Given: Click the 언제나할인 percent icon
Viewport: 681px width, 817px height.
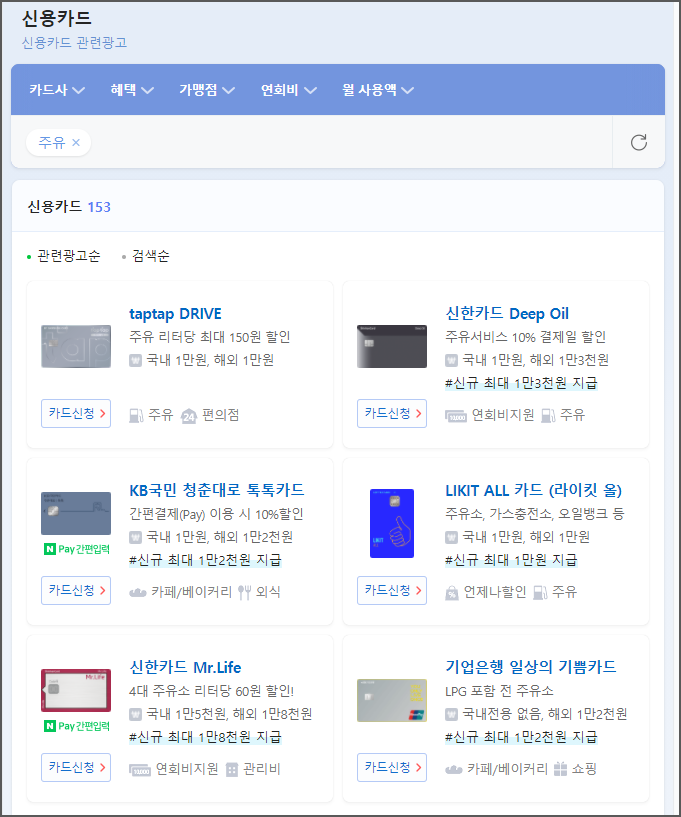Looking at the screenshot, I should click(452, 593).
